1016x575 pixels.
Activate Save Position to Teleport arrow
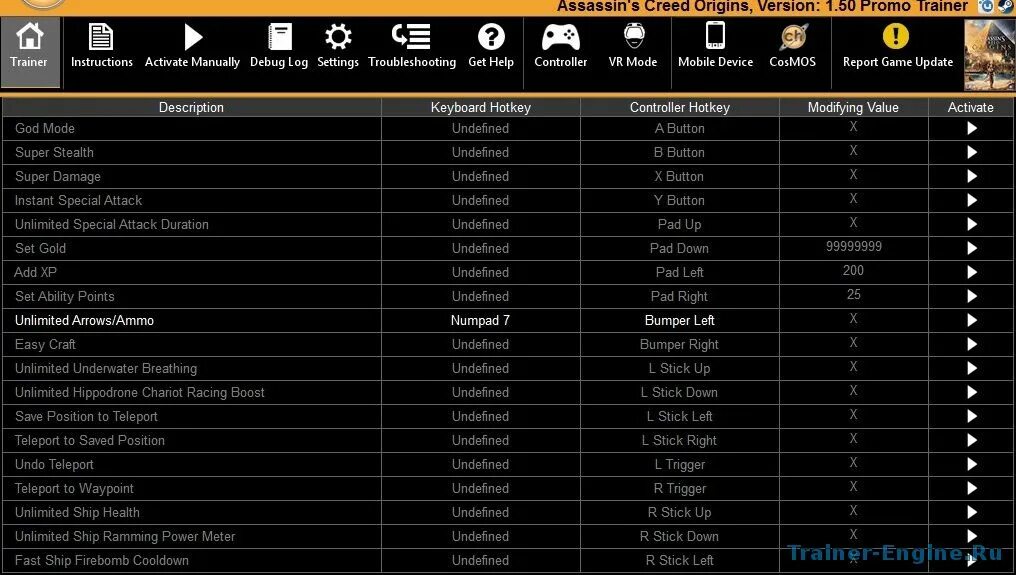(x=971, y=416)
